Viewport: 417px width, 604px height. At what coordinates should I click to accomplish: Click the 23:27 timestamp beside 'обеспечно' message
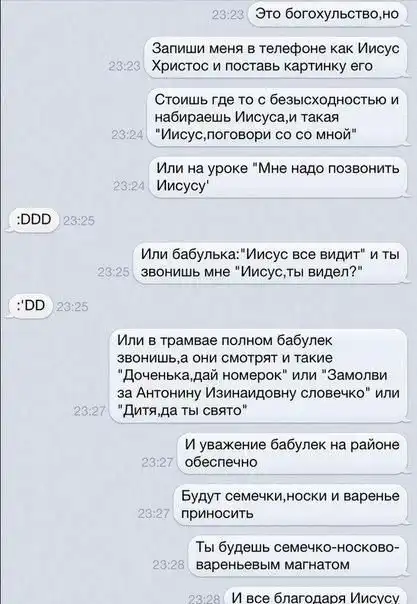pos(157,462)
